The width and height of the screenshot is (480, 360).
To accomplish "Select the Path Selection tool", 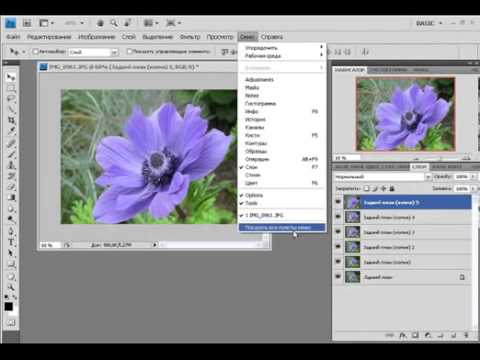I will pyautogui.click(x=11, y=253).
